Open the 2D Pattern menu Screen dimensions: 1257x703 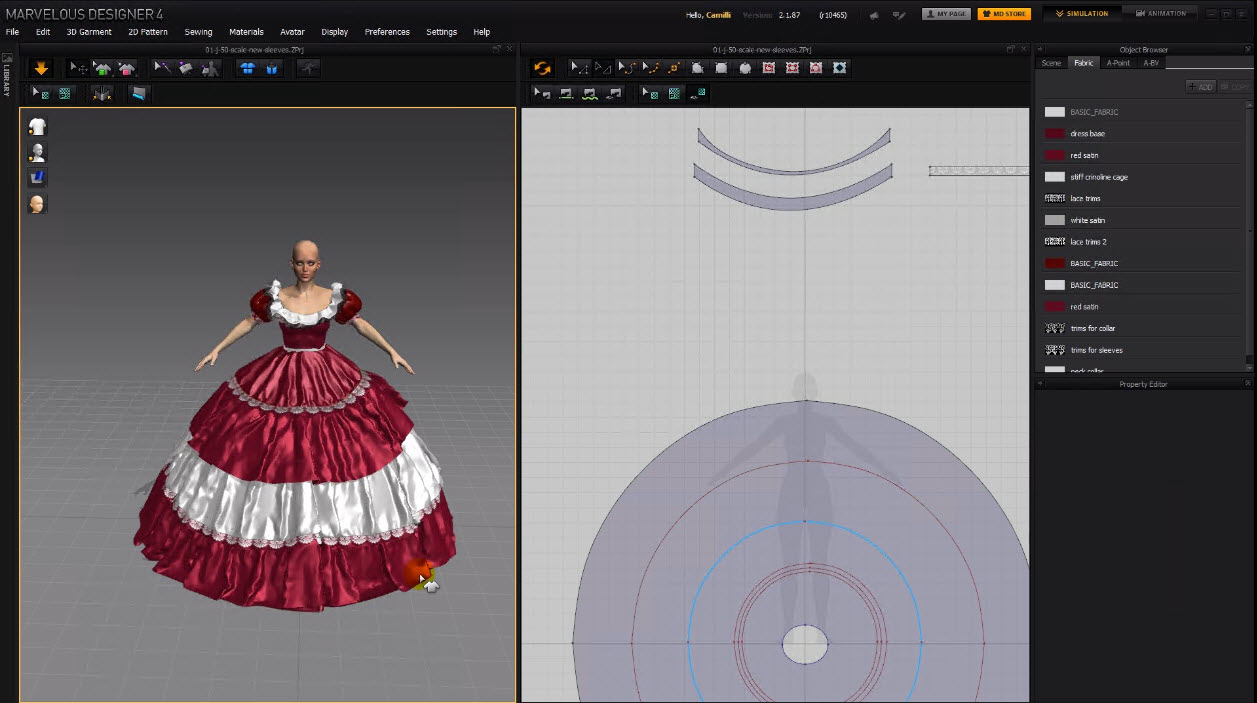(148, 32)
